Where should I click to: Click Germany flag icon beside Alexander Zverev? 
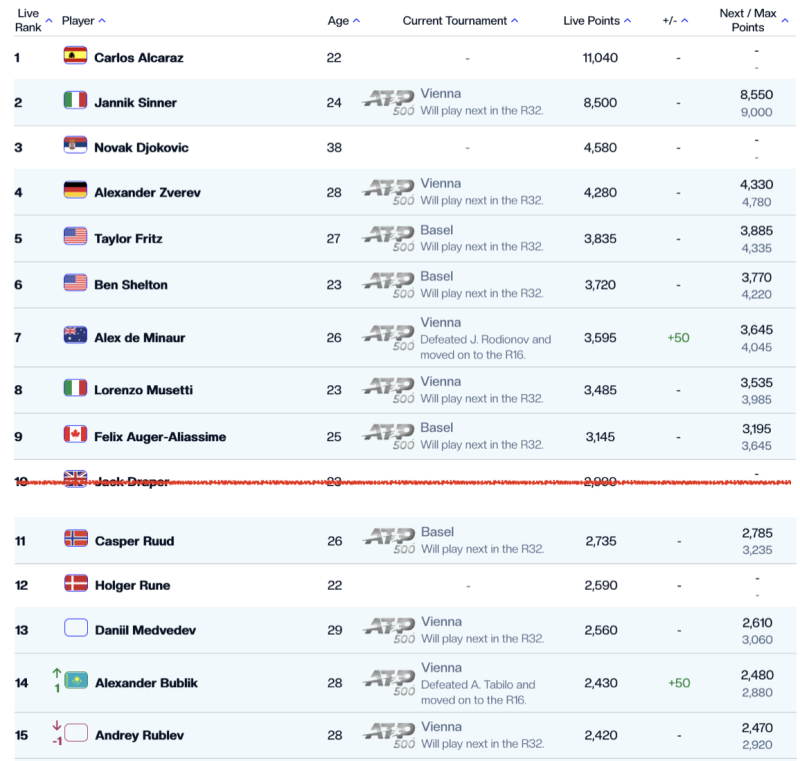click(x=75, y=191)
